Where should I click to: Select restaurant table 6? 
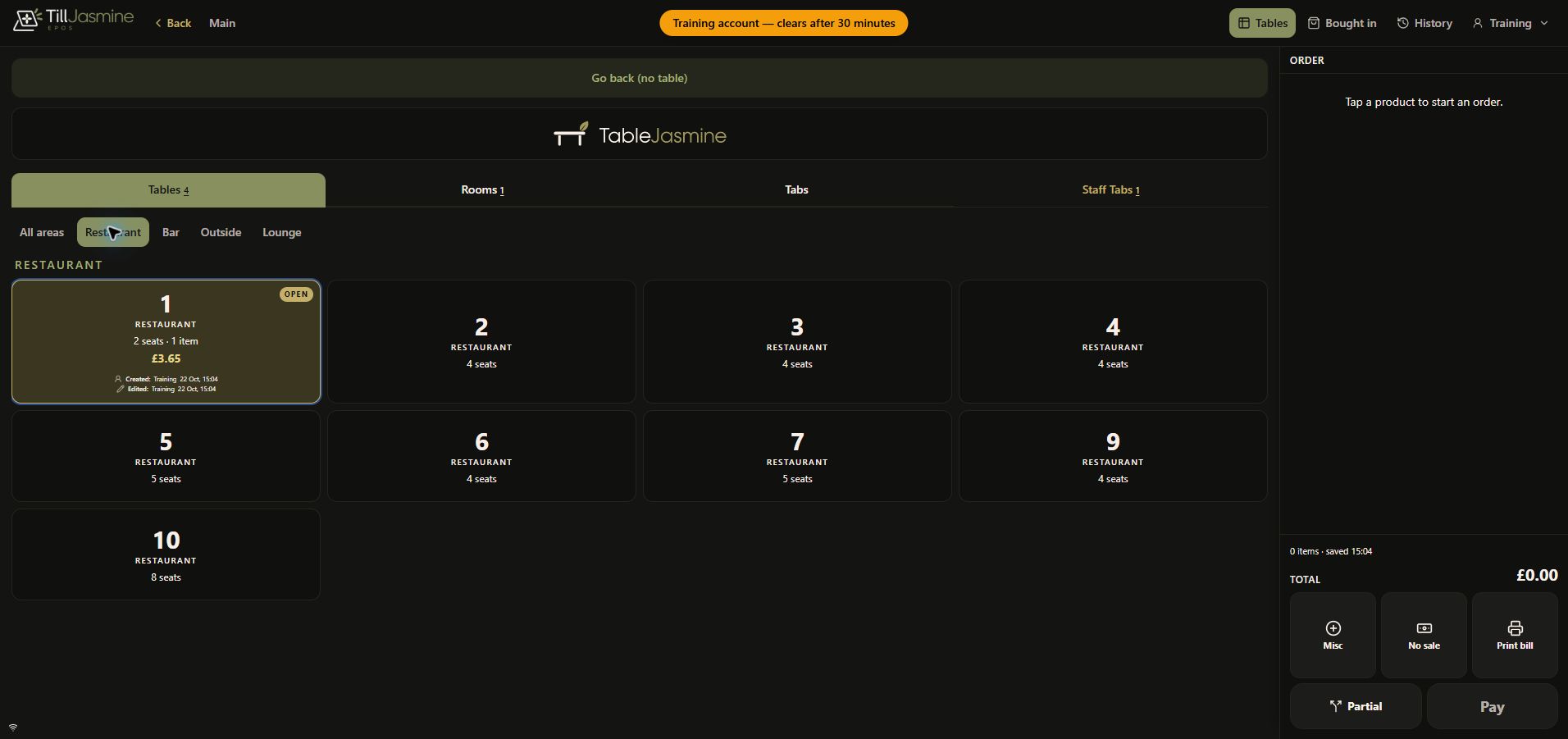pyautogui.click(x=481, y=456)
